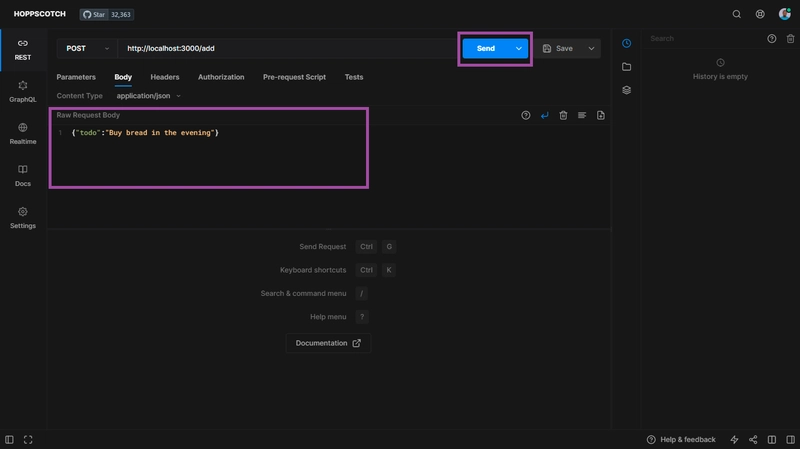Change the application/json content type
Screen dimensions: 800x449
(148, 96)
